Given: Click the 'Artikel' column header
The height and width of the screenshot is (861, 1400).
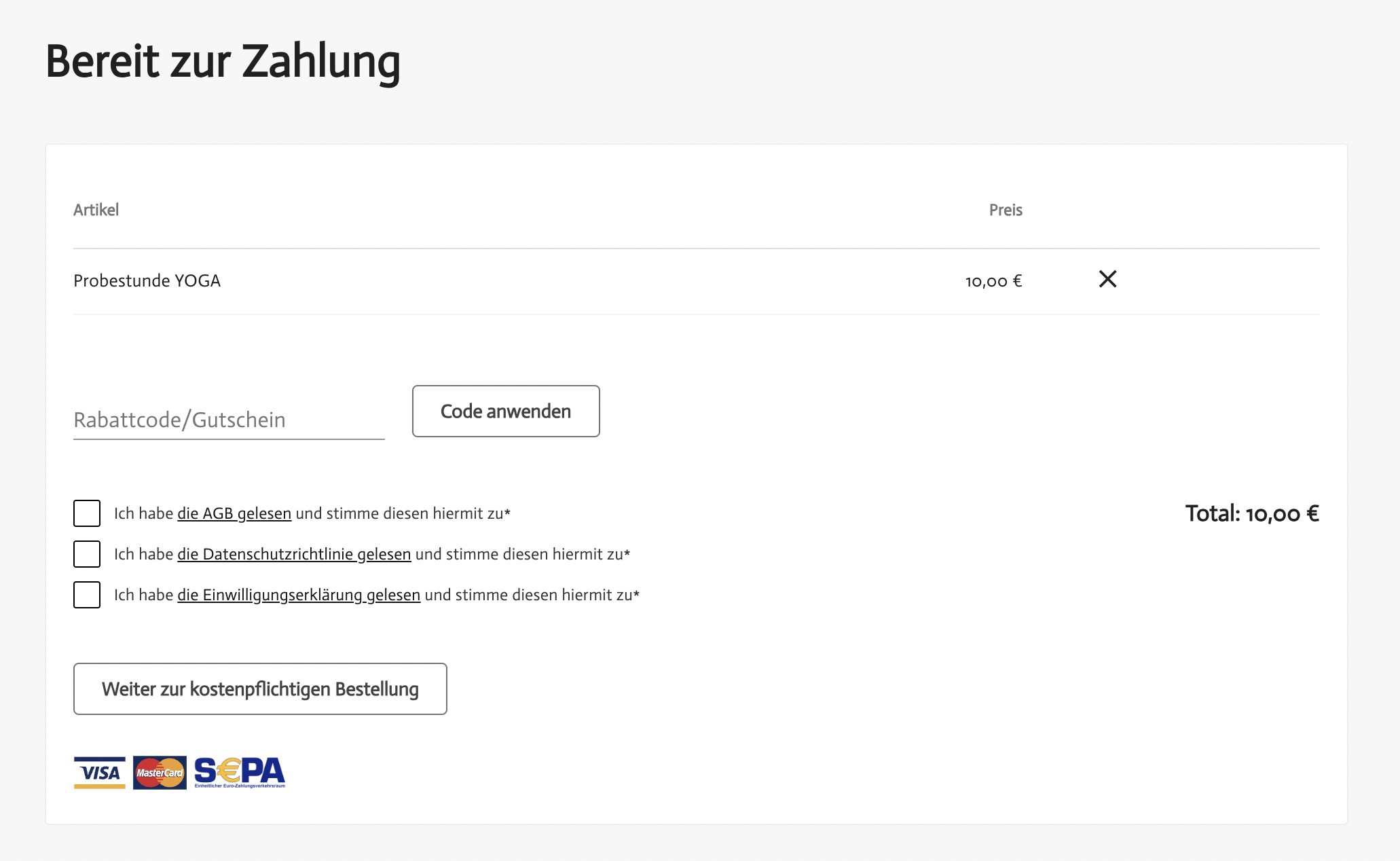Looking at the screenshot, I should point(96,210).
